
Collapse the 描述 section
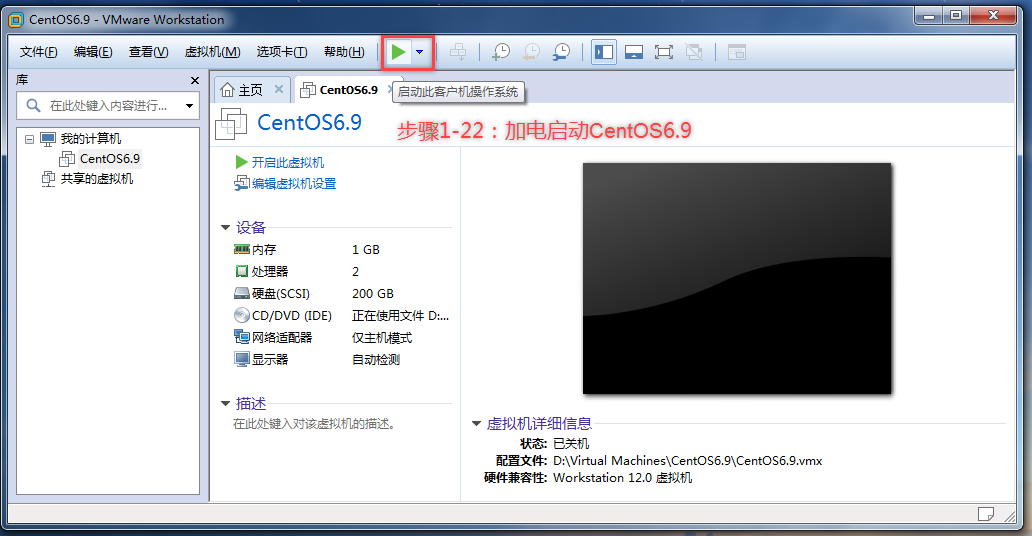click(225, 404)
